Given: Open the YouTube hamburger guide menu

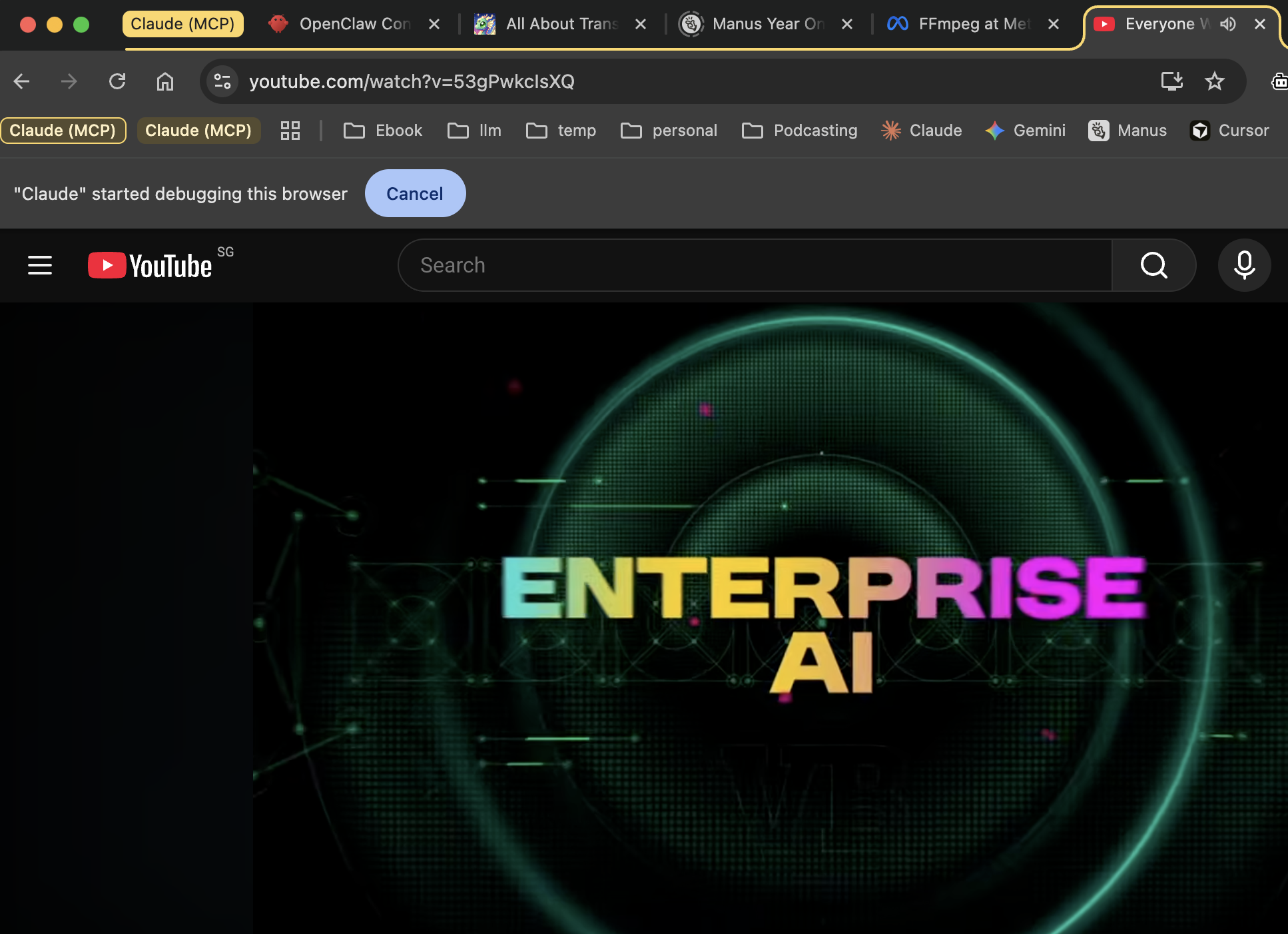Looking at the screenshot, I should pos(40,265).
